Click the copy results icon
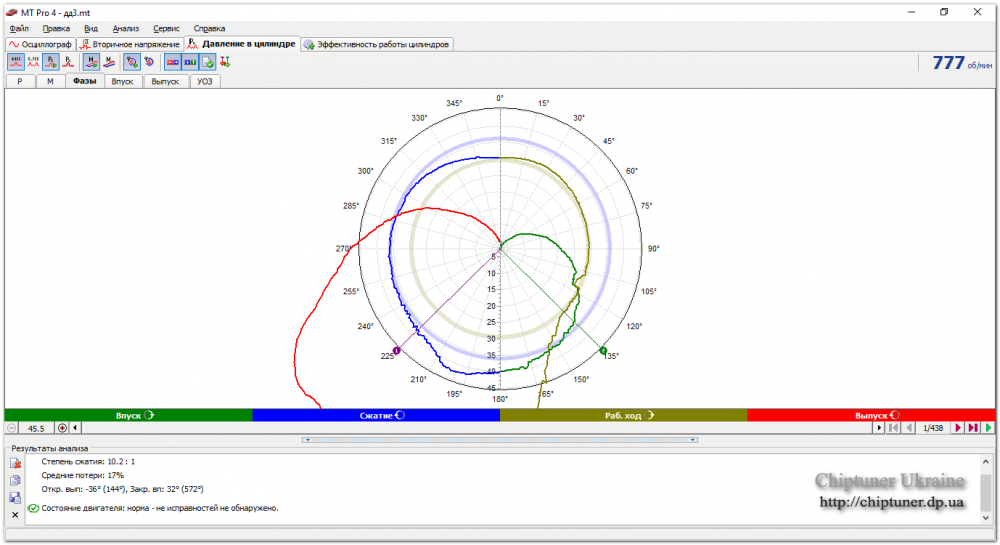Image resolution: width=1000 pixels, height=545 pixels. (x=15, y=481)
